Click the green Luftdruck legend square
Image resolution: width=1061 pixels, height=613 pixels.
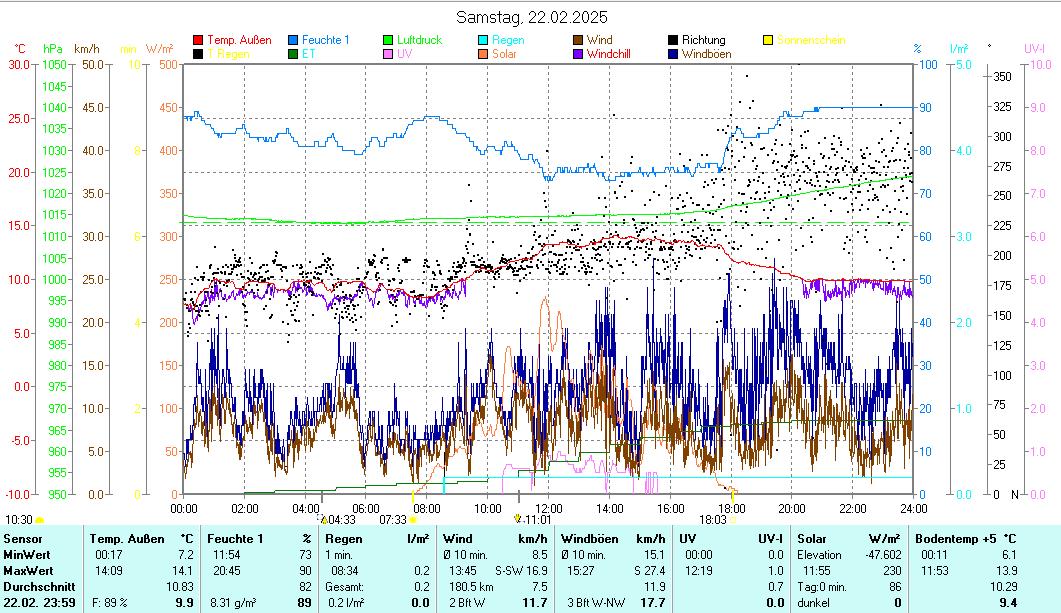389,40
